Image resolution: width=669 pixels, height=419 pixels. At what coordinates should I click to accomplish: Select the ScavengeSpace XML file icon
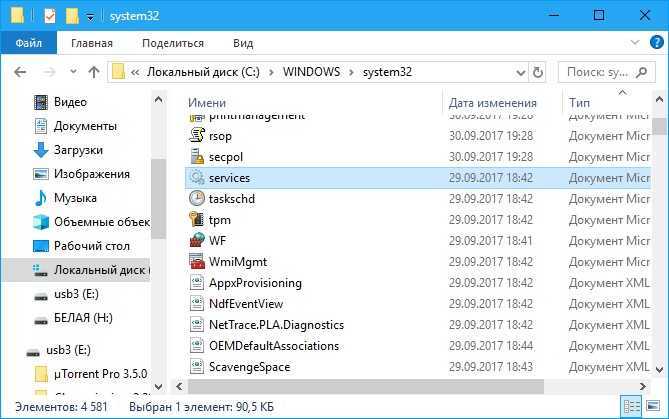point(197,367)
